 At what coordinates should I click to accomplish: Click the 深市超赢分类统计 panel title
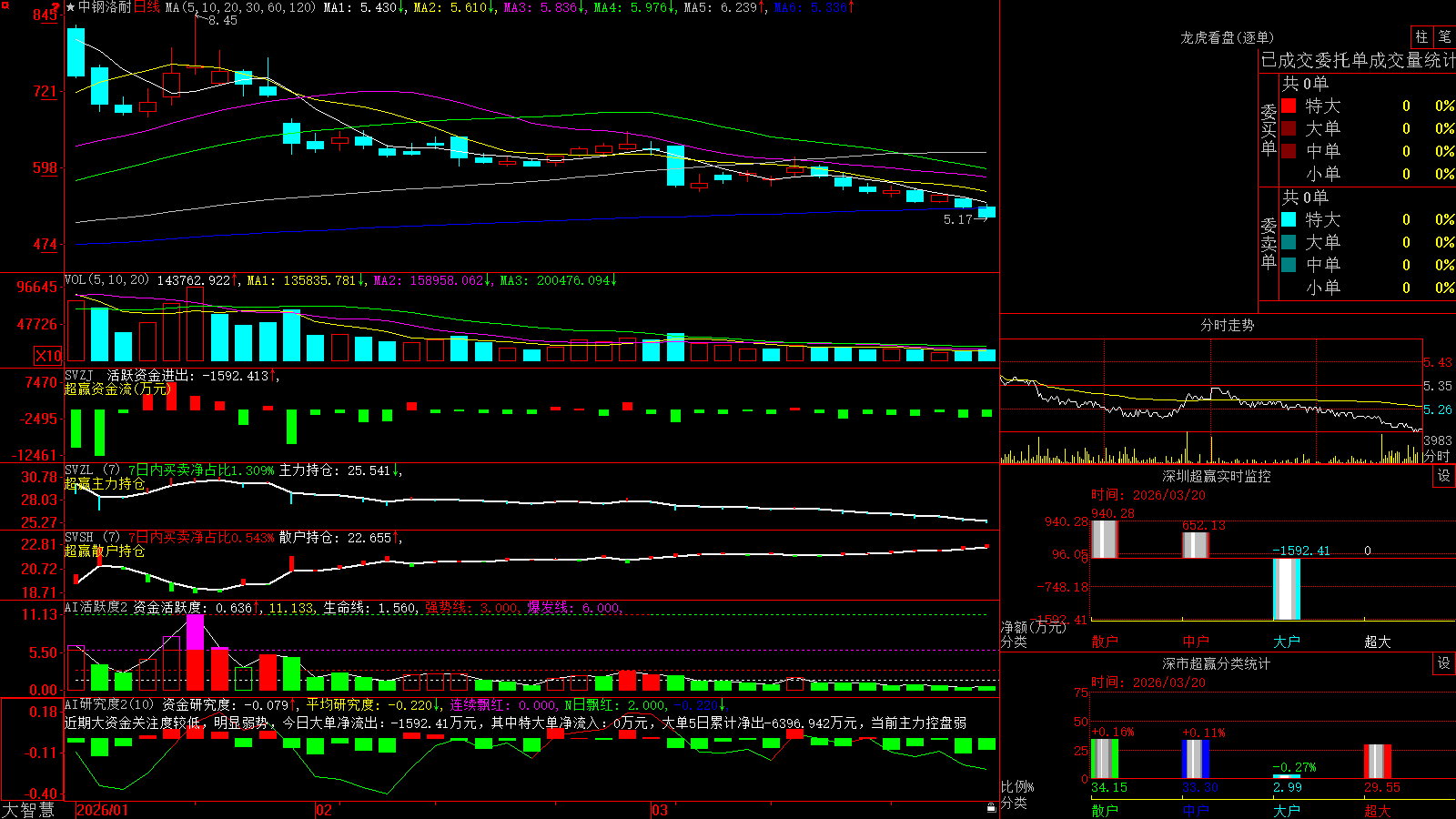pyautogui.click(x=1216, y=663)
